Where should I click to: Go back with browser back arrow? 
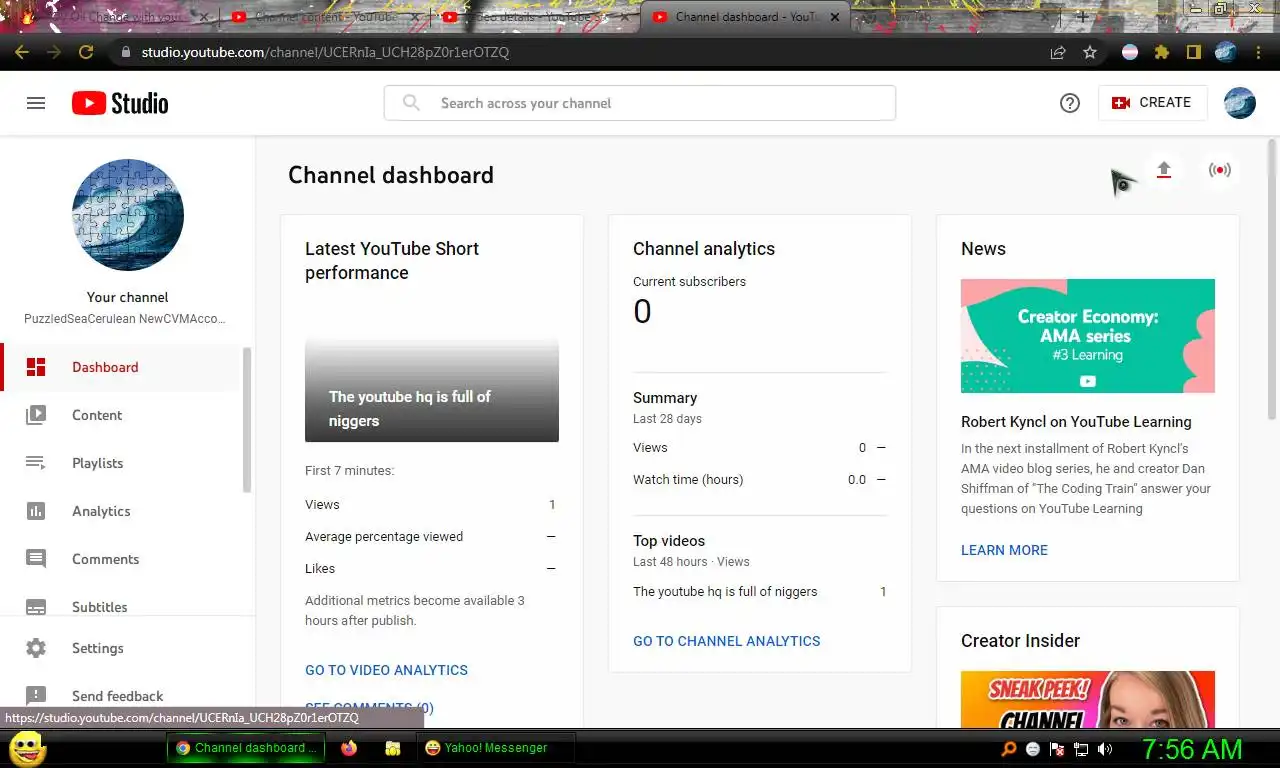point(22,52)
